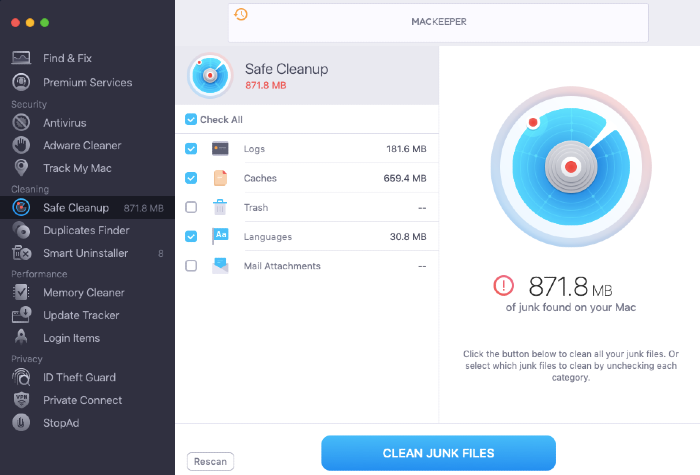Screen dimensions: 700x475
Task: Click the Trash bin icon in list
Action: (220, 207)
